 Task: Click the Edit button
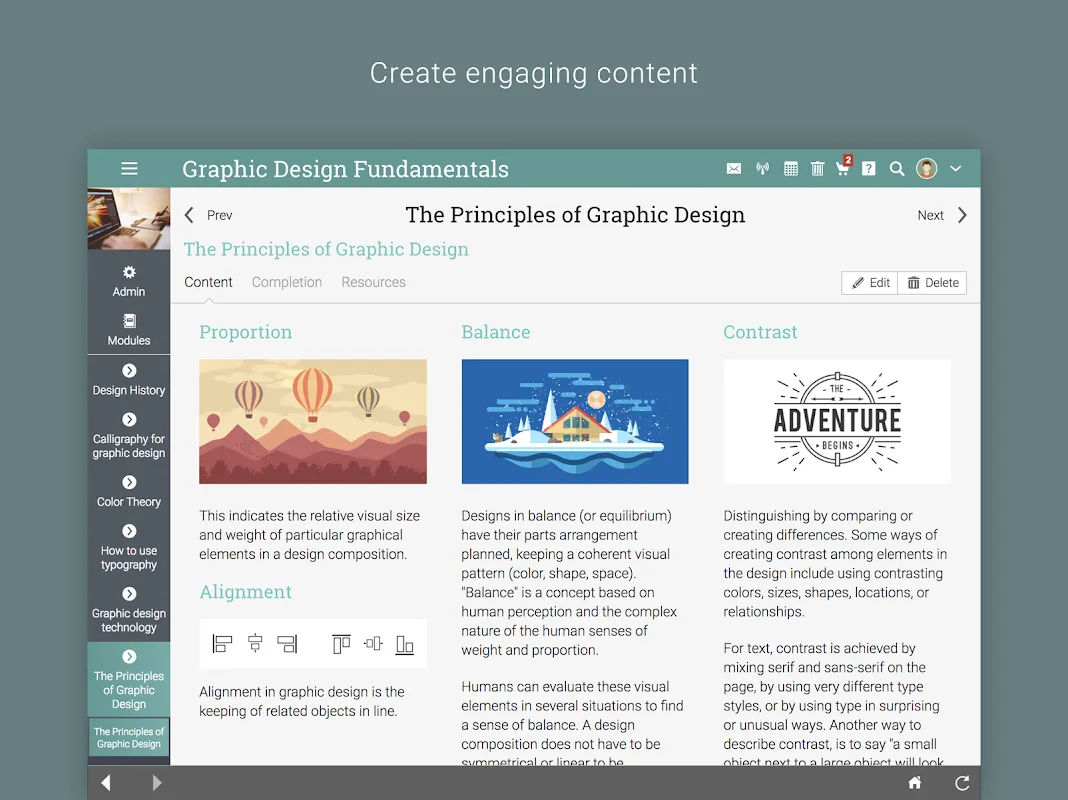pos(870,283)
